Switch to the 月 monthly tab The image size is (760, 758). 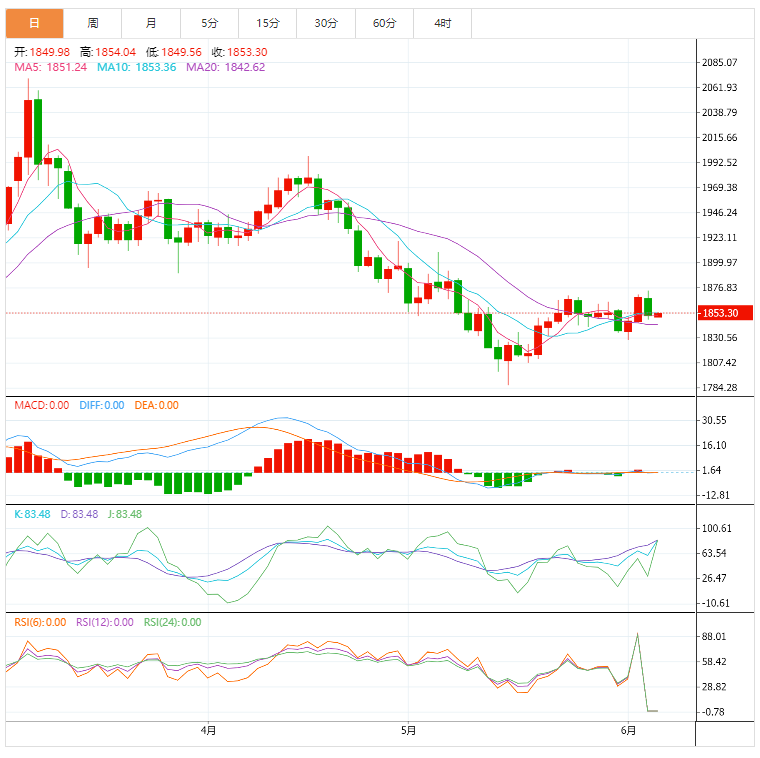pos(151,23)
